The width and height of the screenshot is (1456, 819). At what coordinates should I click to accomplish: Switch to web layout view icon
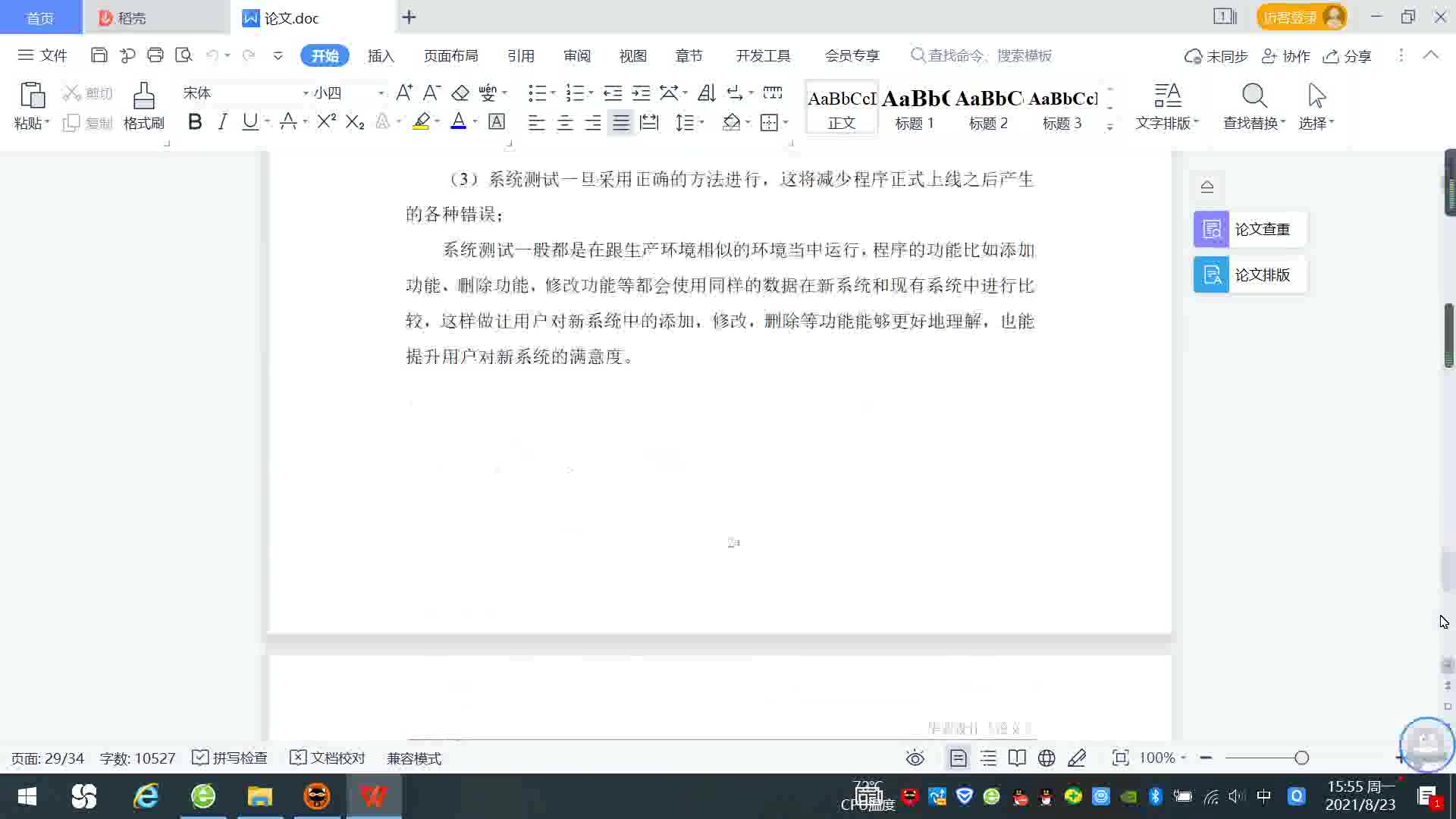[1046, 758]
